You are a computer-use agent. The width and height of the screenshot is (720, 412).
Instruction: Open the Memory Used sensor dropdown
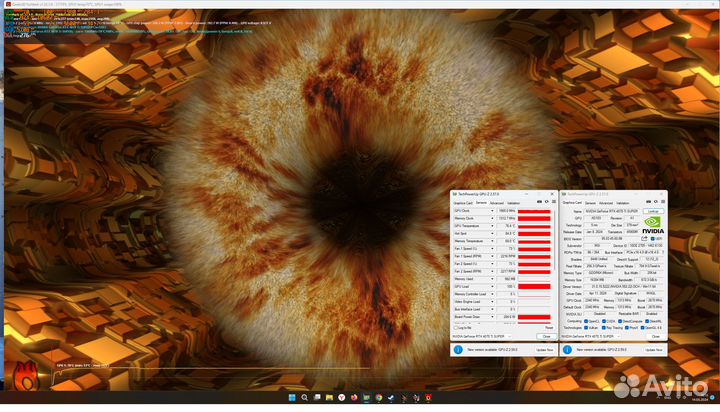click(x=493, y=279)
